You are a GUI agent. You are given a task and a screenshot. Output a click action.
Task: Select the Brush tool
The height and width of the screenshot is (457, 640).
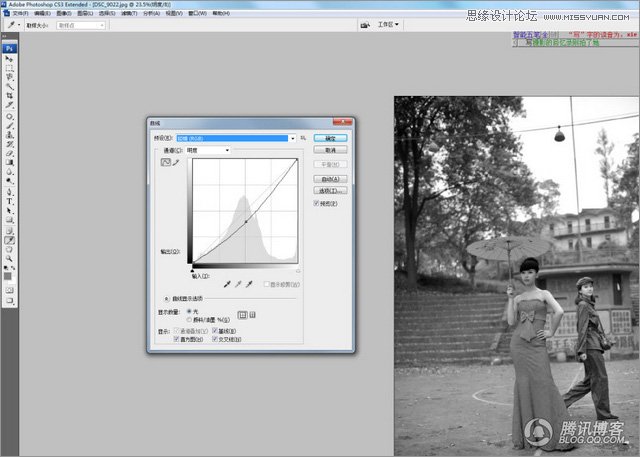[9, 126]
